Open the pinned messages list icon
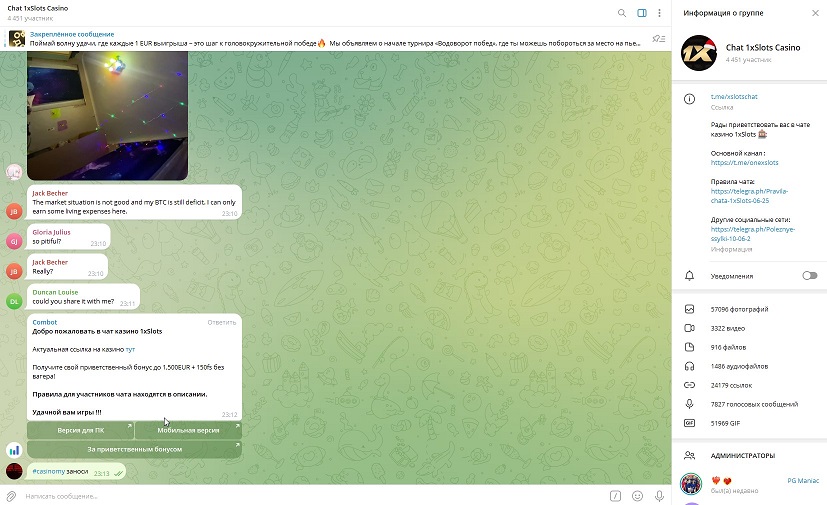 coord(659,39)
